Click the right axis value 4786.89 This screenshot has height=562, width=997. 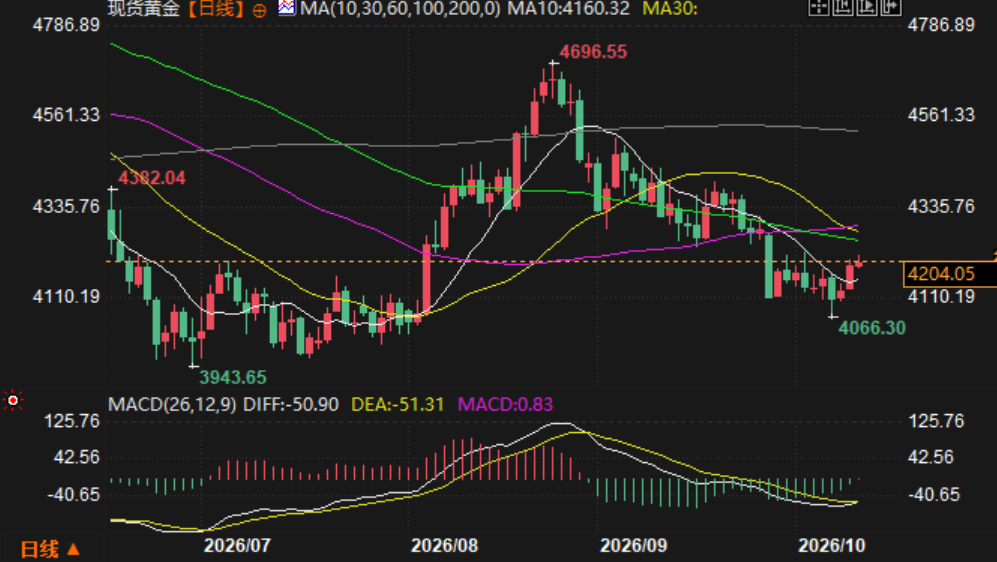941,25
